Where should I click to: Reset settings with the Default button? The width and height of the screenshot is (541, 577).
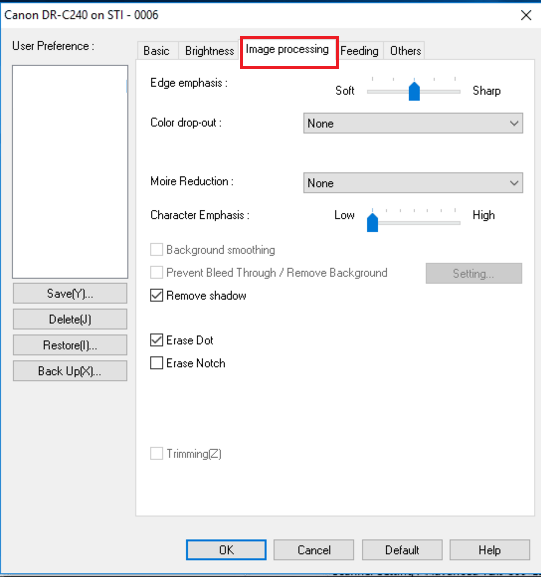pos(402,550)
